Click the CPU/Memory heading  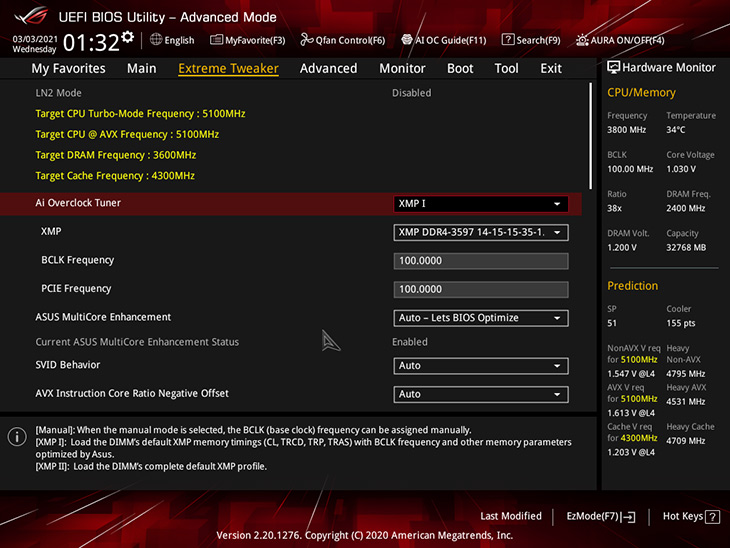pos(641,93)
